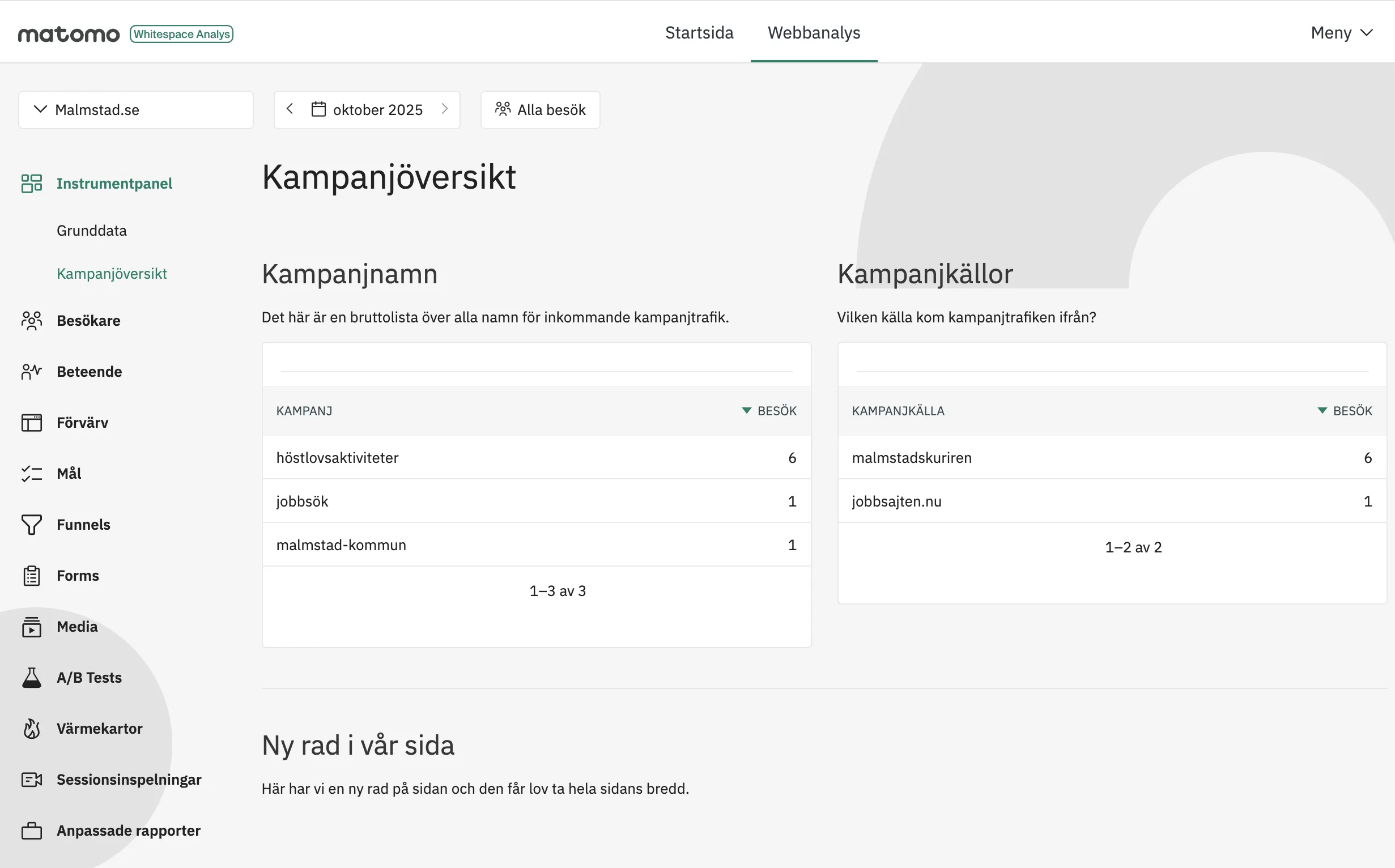Select the Besökare sidebar icon
1395x868 pixels.
[32, 320]
